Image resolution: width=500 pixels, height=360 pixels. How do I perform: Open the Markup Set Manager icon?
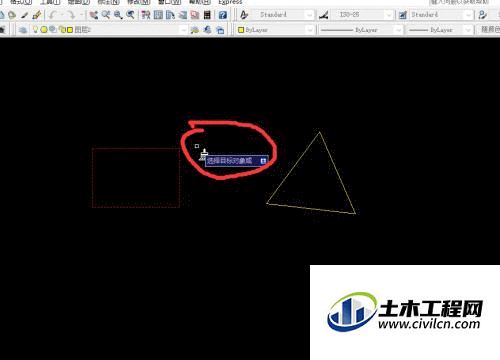pos(195,15)
